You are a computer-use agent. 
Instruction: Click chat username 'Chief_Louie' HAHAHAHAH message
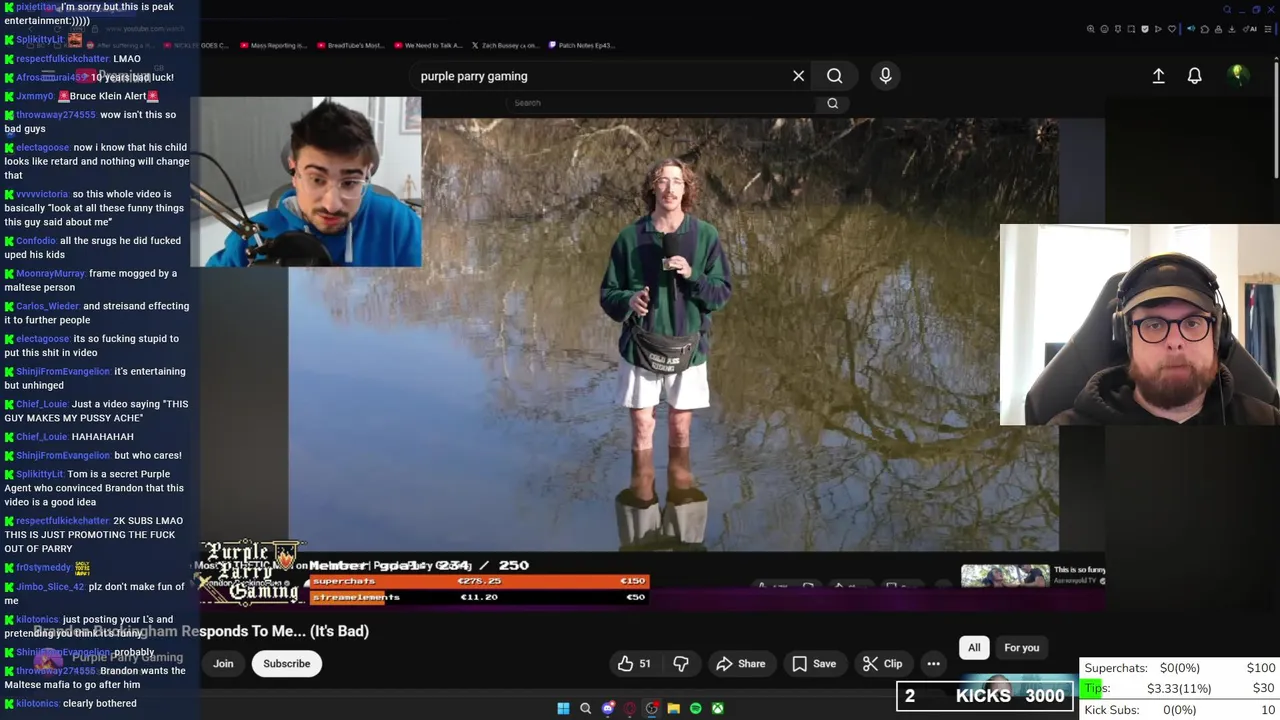[x=41, y=437]
